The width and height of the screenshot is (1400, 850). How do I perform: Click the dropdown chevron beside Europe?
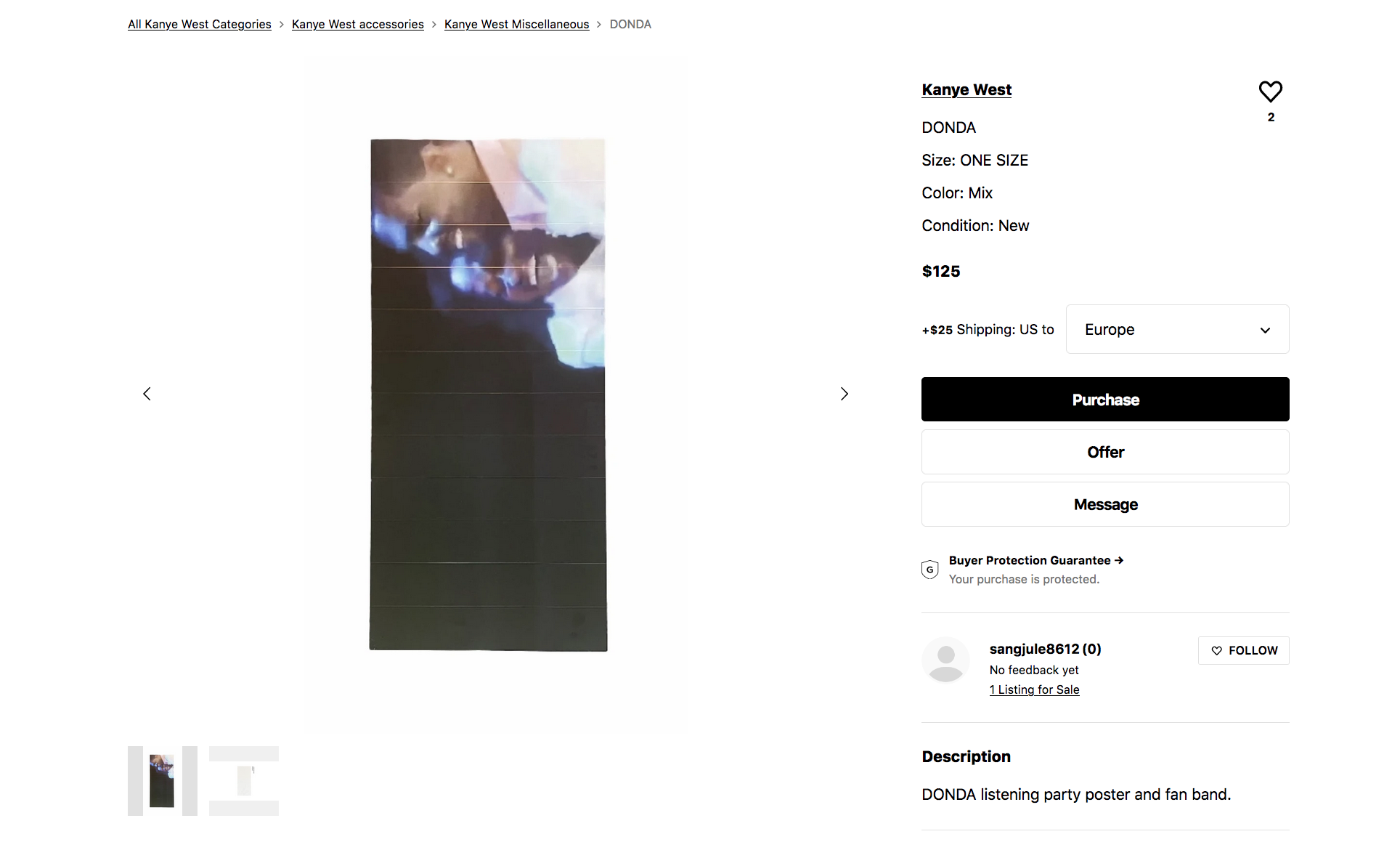pos(1265,330)
